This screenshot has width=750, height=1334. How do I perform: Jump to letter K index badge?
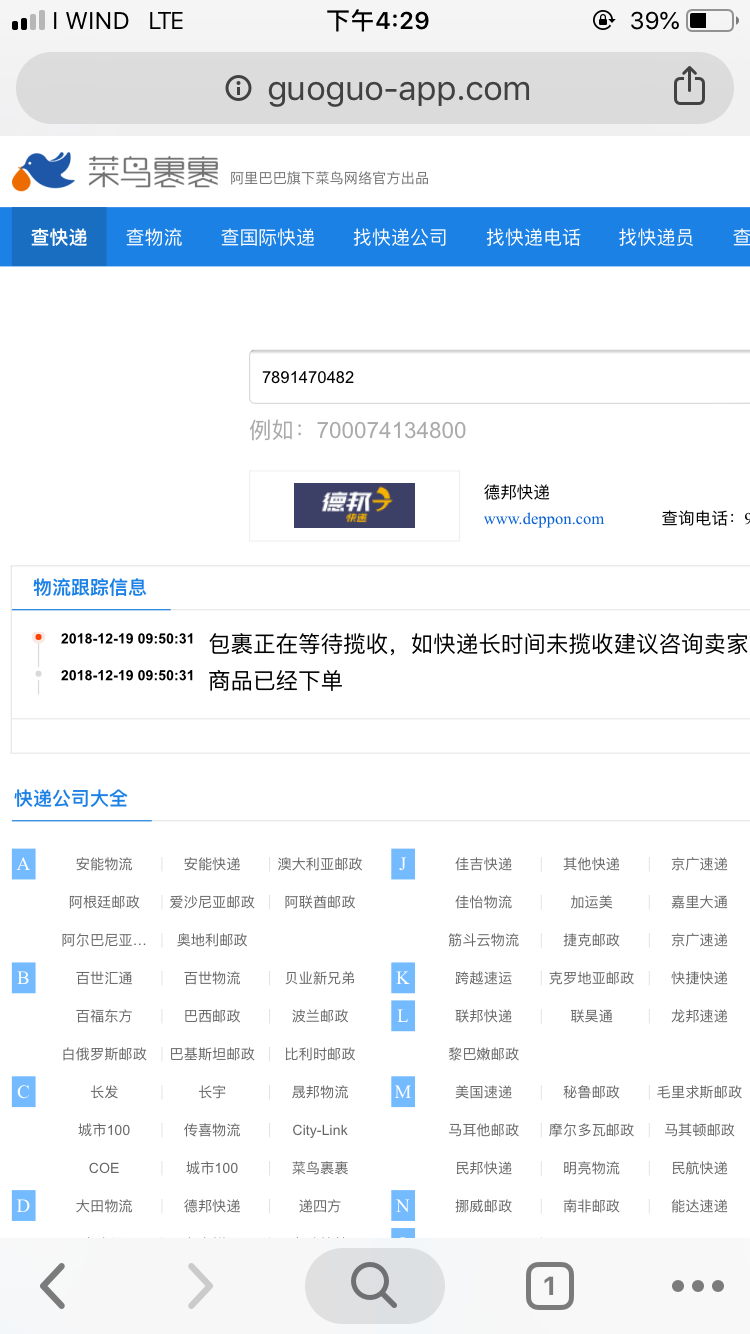[402, 978]
